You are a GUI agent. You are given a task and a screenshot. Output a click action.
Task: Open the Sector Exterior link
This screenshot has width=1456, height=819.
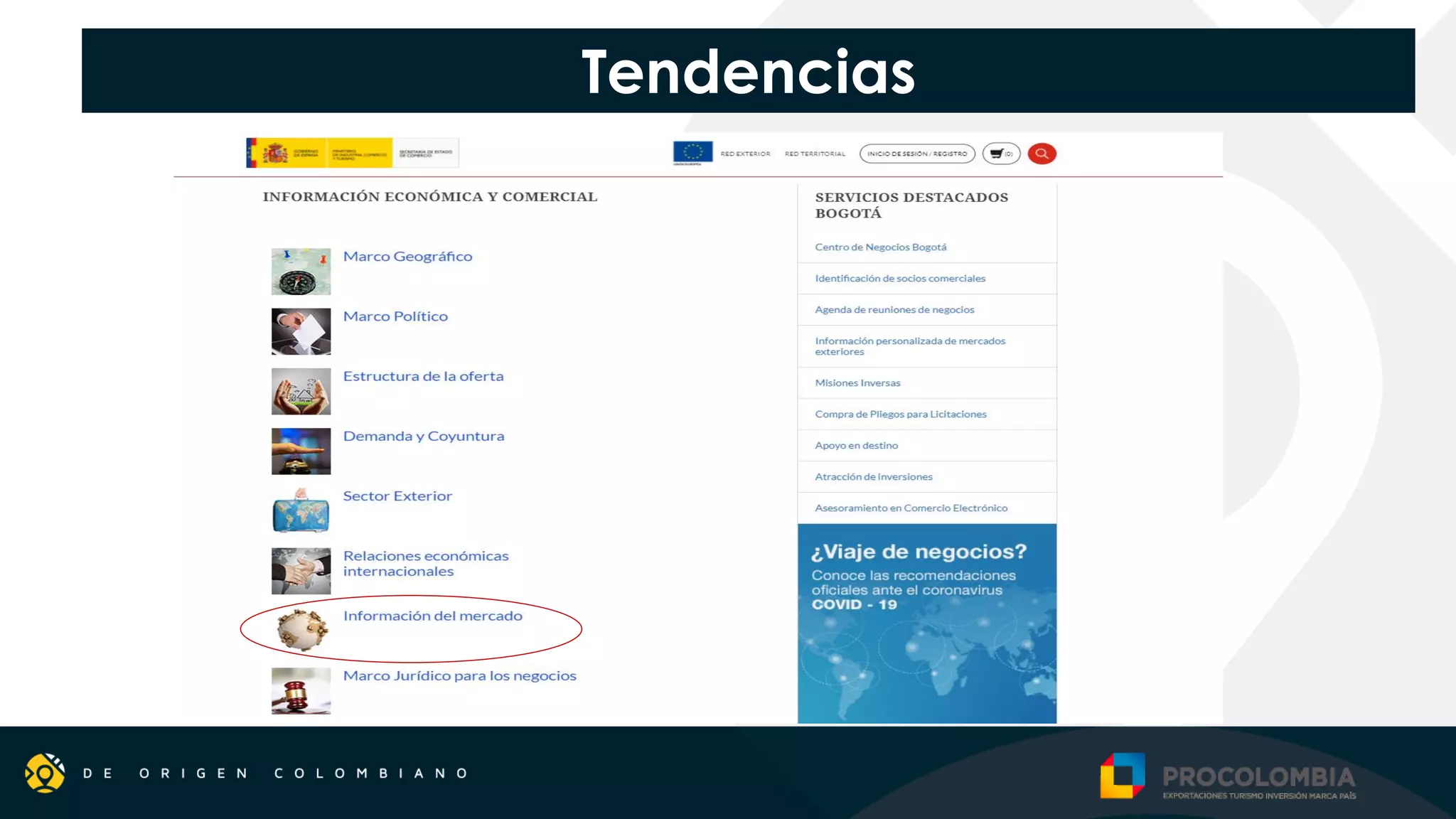coord(397,496)
